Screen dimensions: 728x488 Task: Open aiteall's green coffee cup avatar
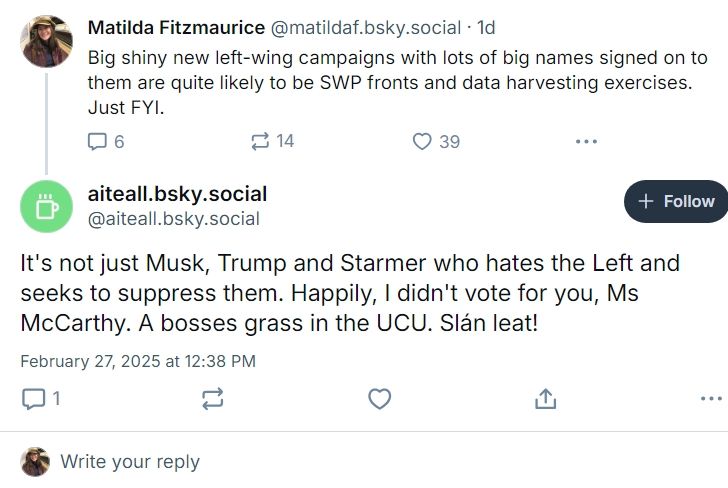(x=46, y=206)
